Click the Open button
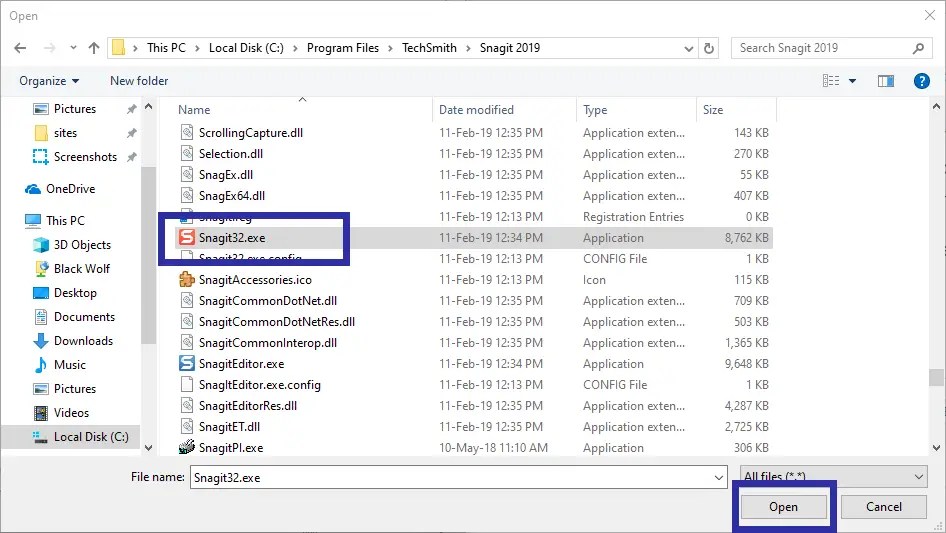 (x=783, y=507)
